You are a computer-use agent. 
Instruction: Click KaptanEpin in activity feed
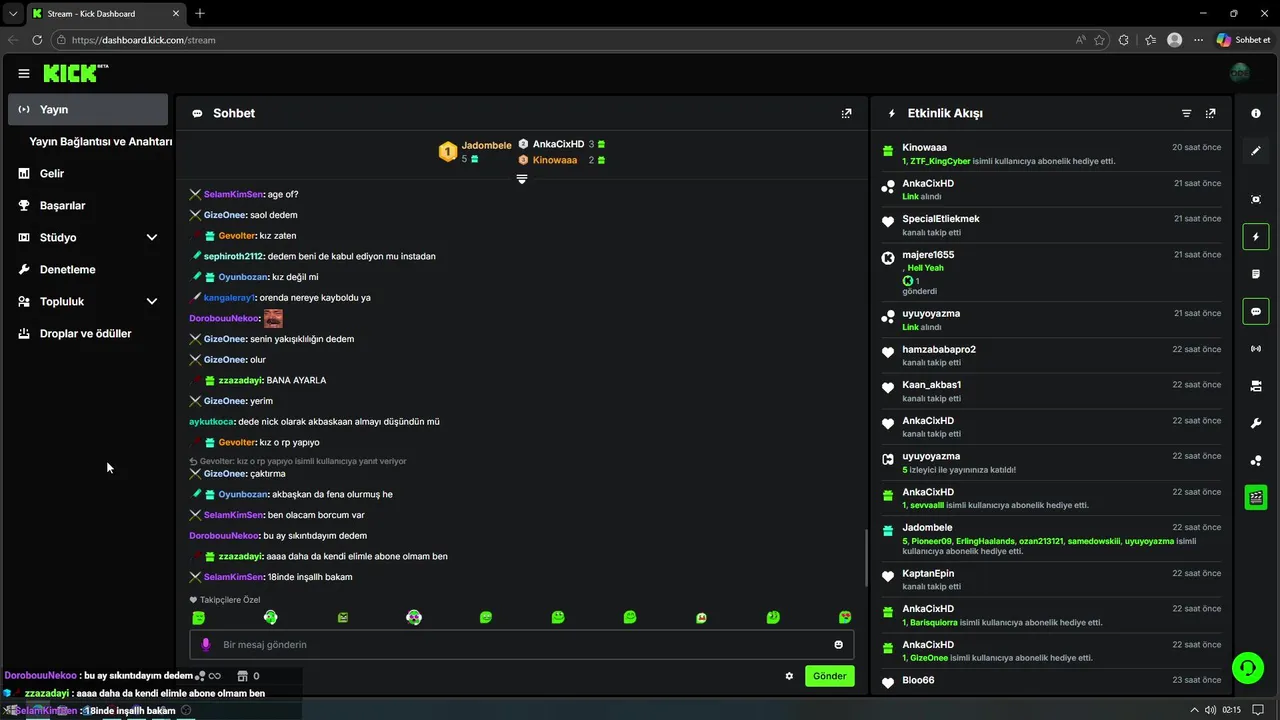click(x=928, y=574)
